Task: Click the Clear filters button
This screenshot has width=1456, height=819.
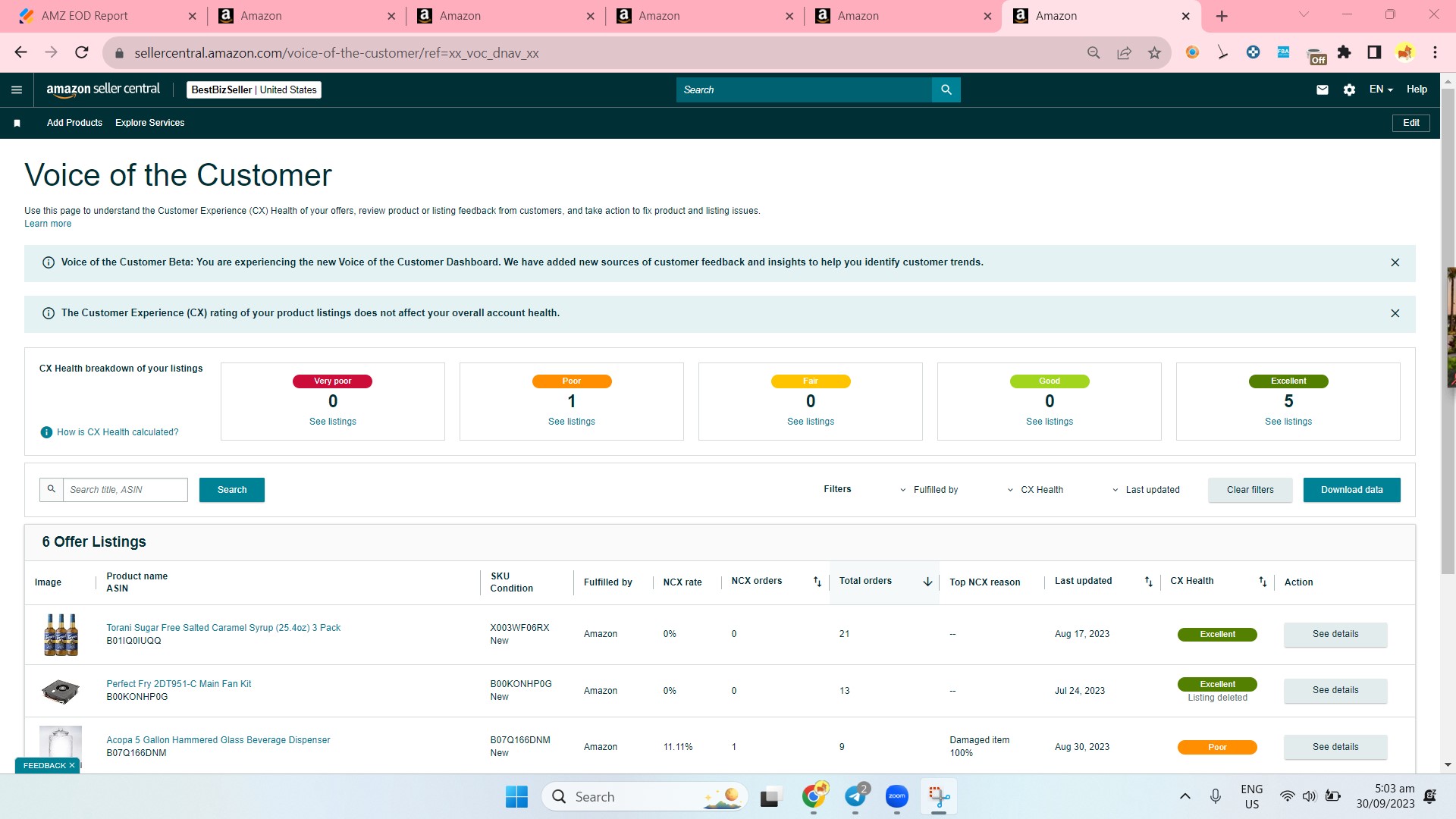Action: [x=1250, y=490]
